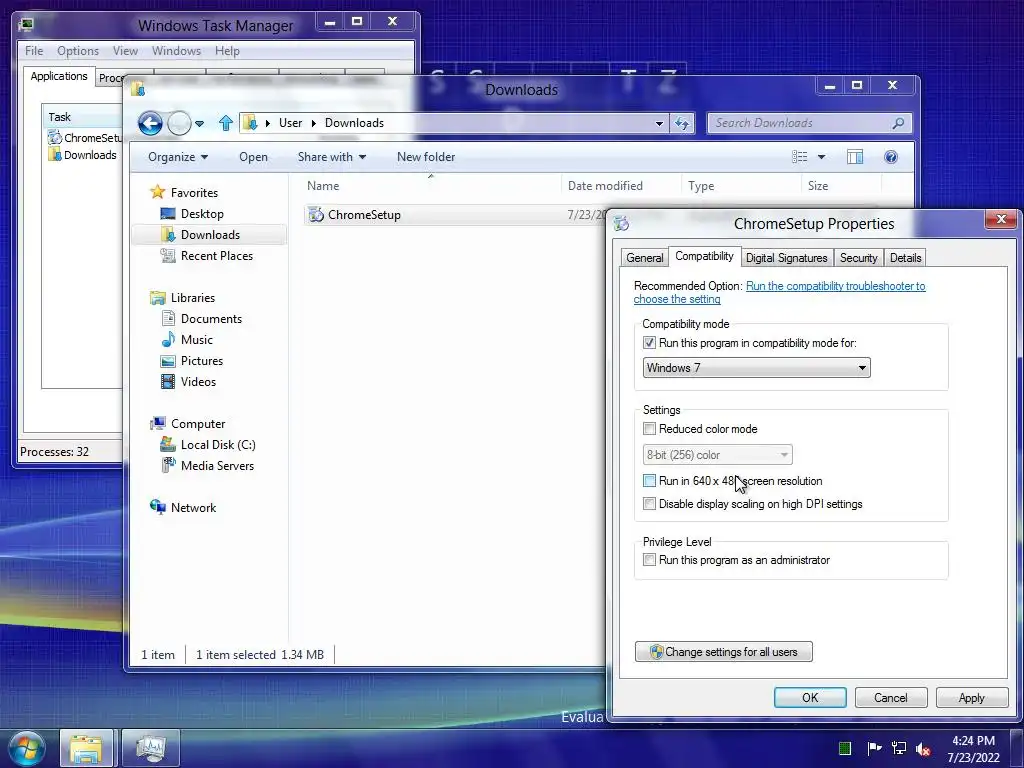The image size is (1024, 768).
Task: Open the Windows 7 compatibility mode dropdown
Action: [x=756, y=368]
